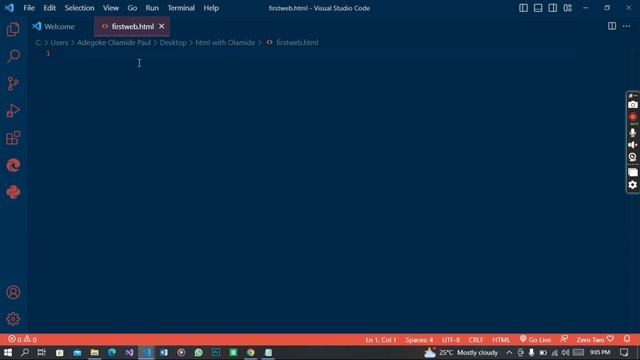
Task: Click the VS Code logo icon in the title bar
Action: 9,8
